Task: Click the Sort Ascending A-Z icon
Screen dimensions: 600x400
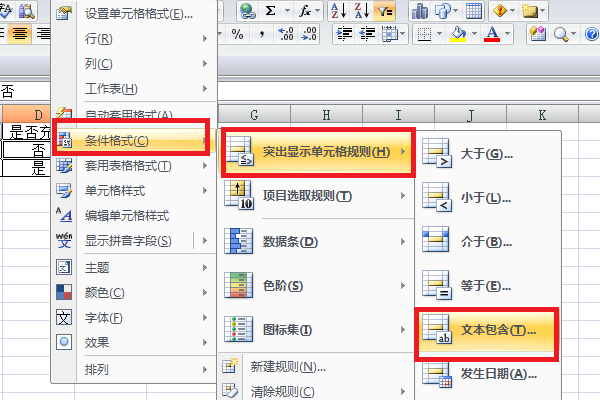Action: [339, 10]
